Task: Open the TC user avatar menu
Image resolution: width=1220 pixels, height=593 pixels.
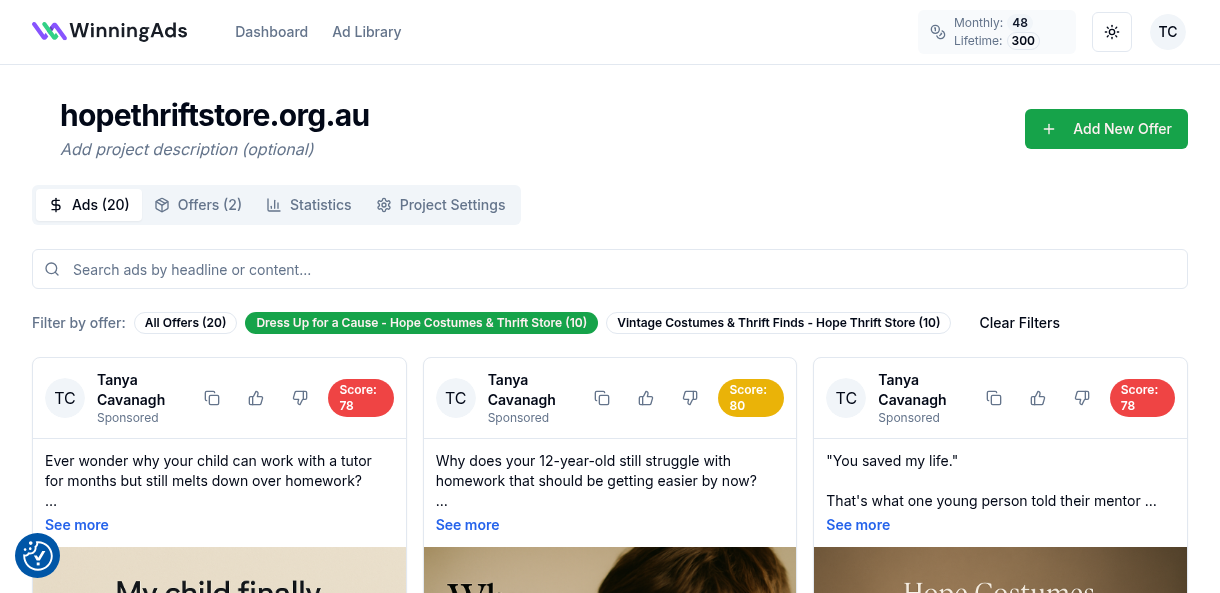Action: coord(1167,32)
